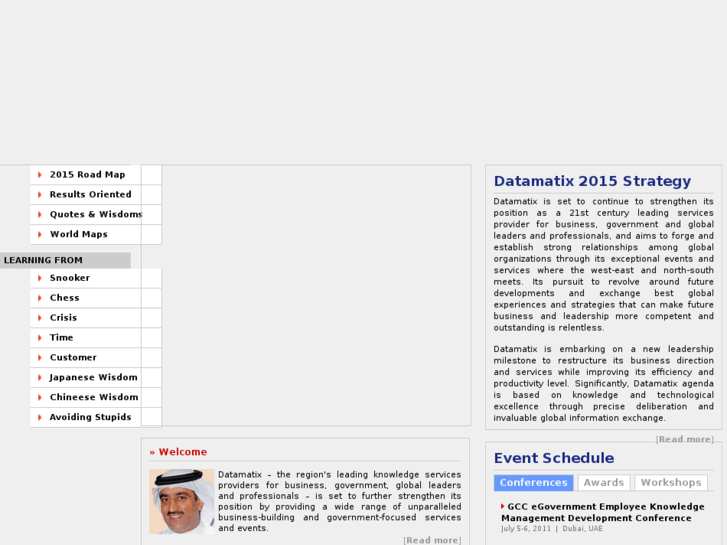
Task: Switch to the Conferences tab
Action: click(x=534, y=483)
